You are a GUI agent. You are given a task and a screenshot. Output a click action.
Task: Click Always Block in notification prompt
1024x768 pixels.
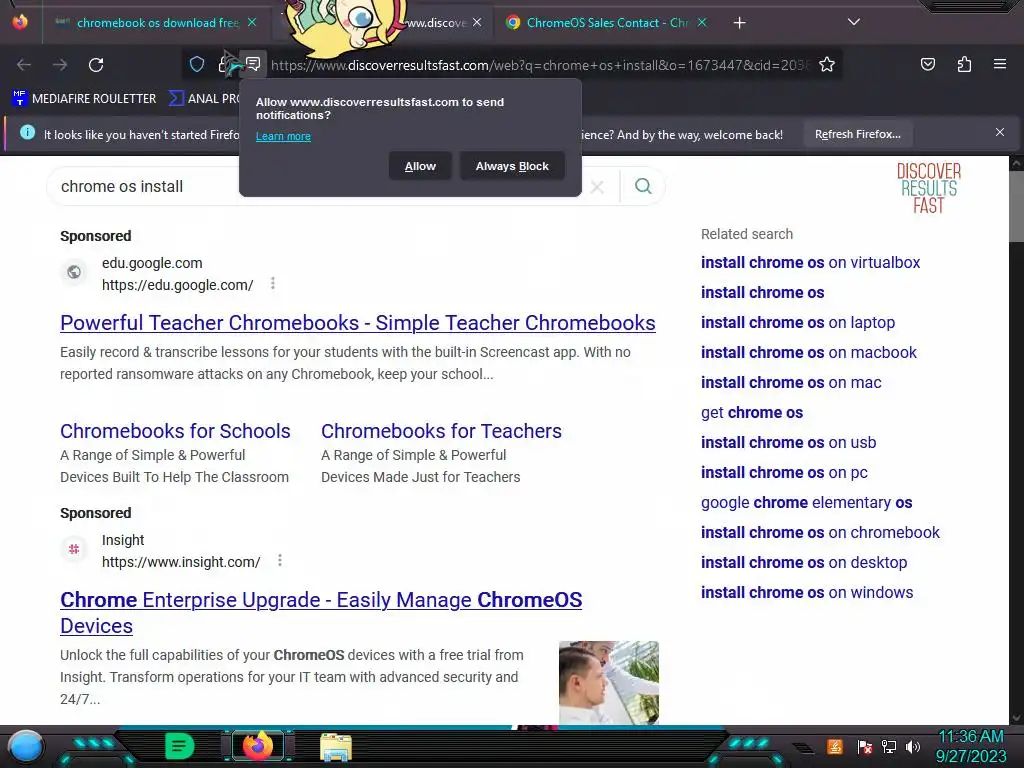coord(512,166)
